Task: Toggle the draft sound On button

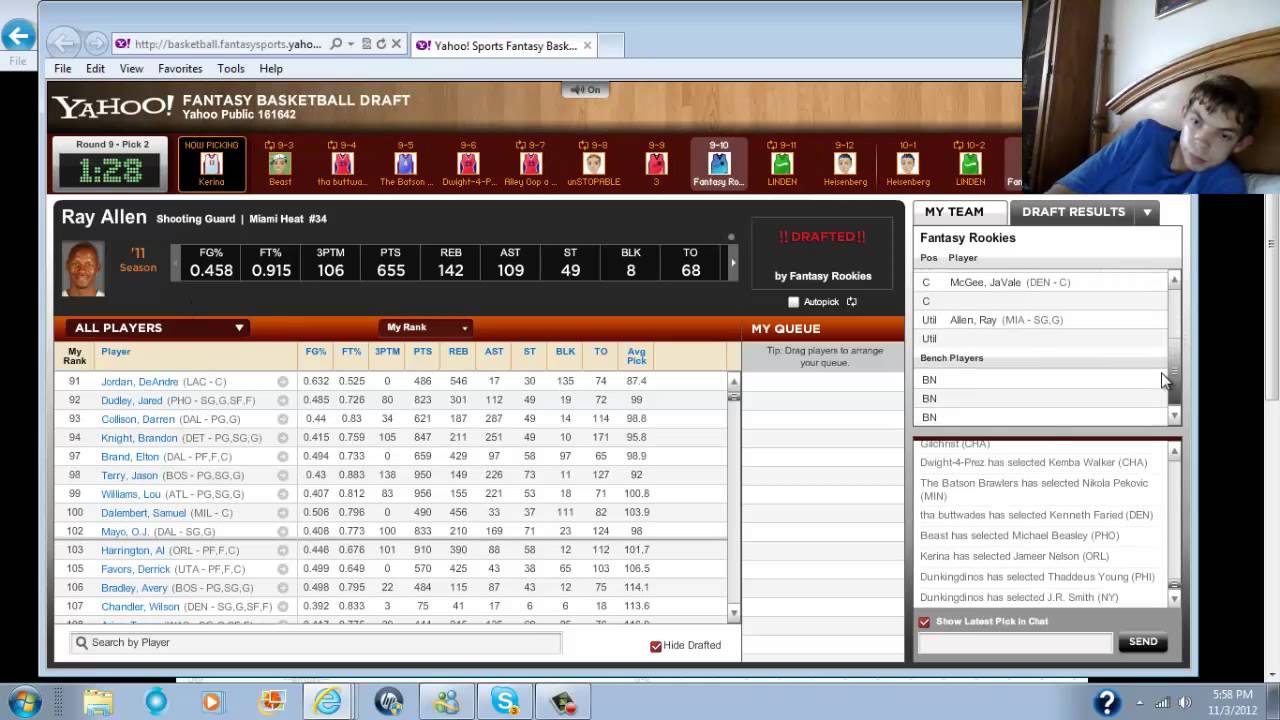Action: point(586,90)
